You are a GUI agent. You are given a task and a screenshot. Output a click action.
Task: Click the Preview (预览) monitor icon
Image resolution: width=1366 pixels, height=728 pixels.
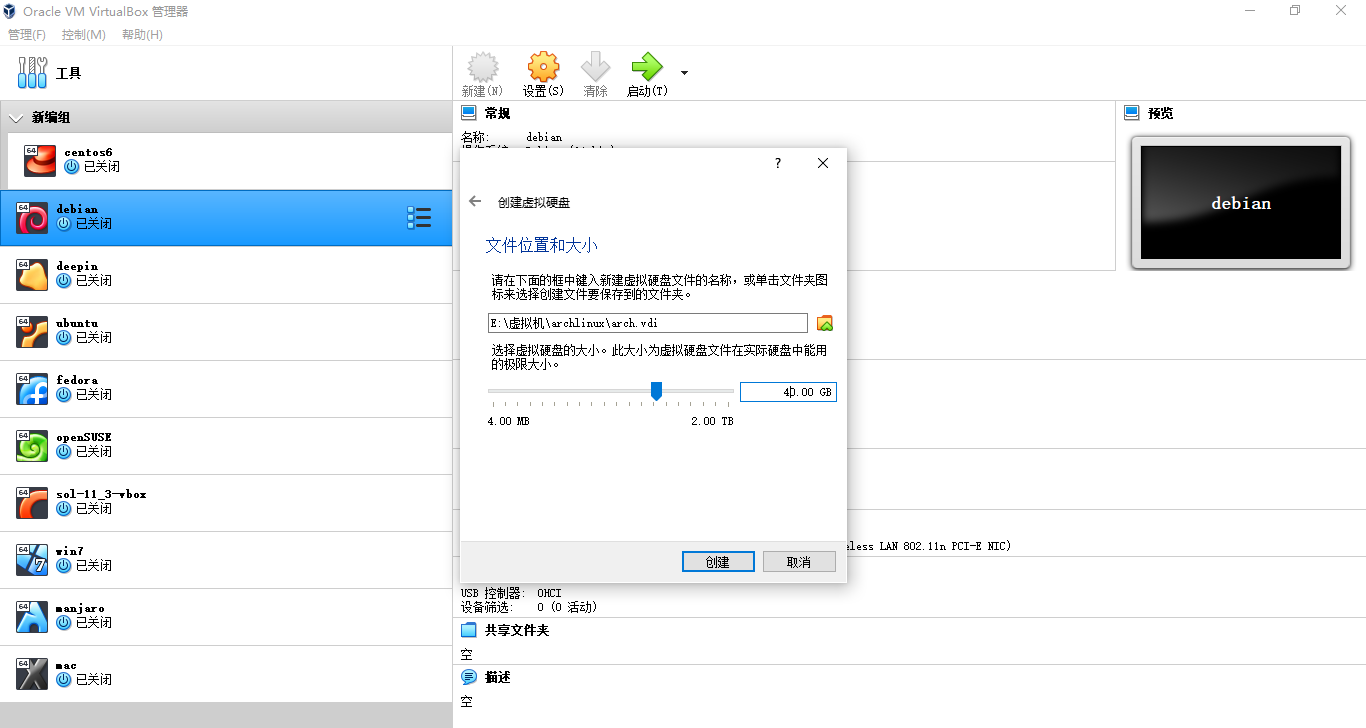click(x=1132, y=113)
